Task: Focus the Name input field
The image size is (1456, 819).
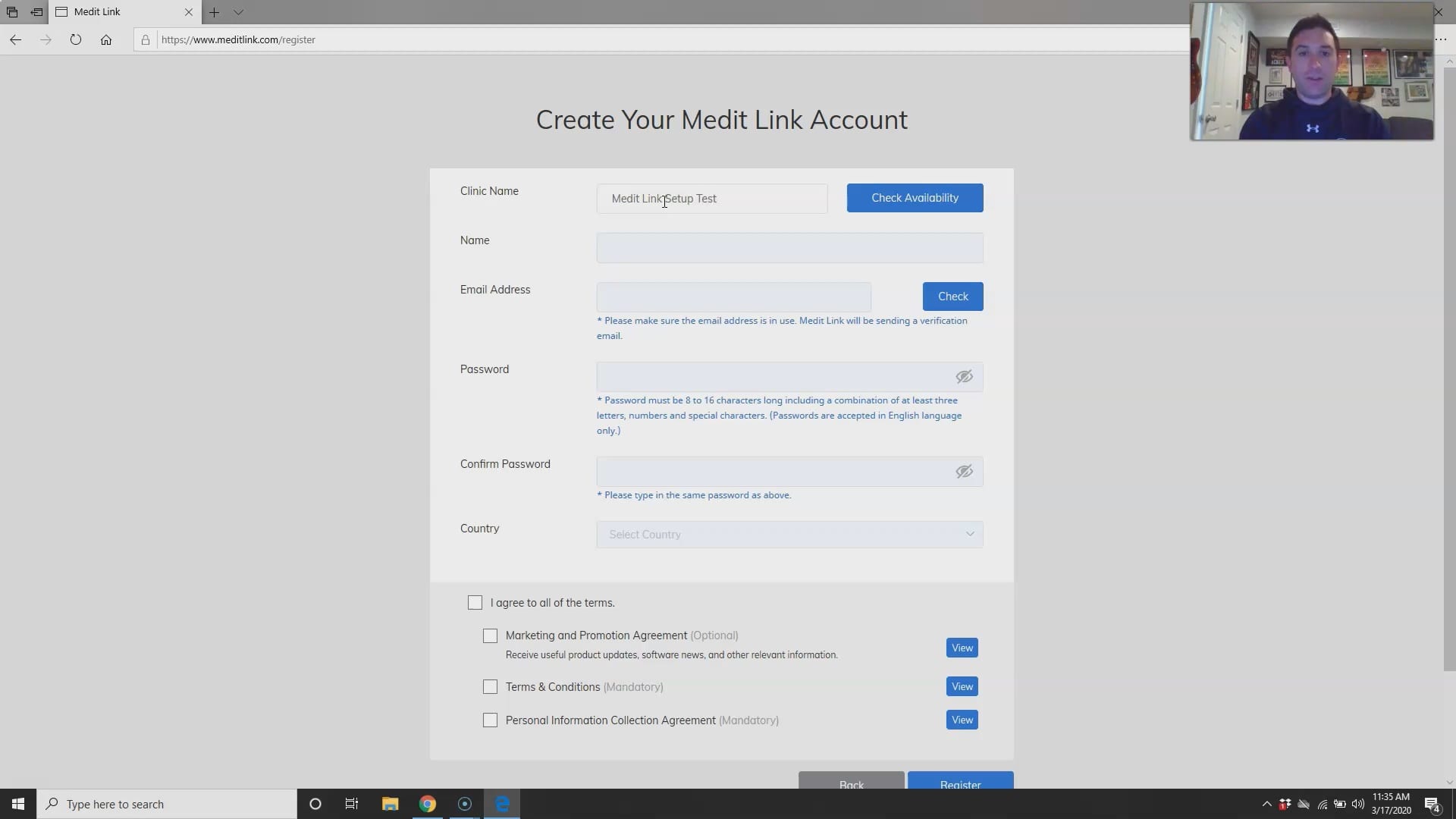Action: click(x=789, y=248)
